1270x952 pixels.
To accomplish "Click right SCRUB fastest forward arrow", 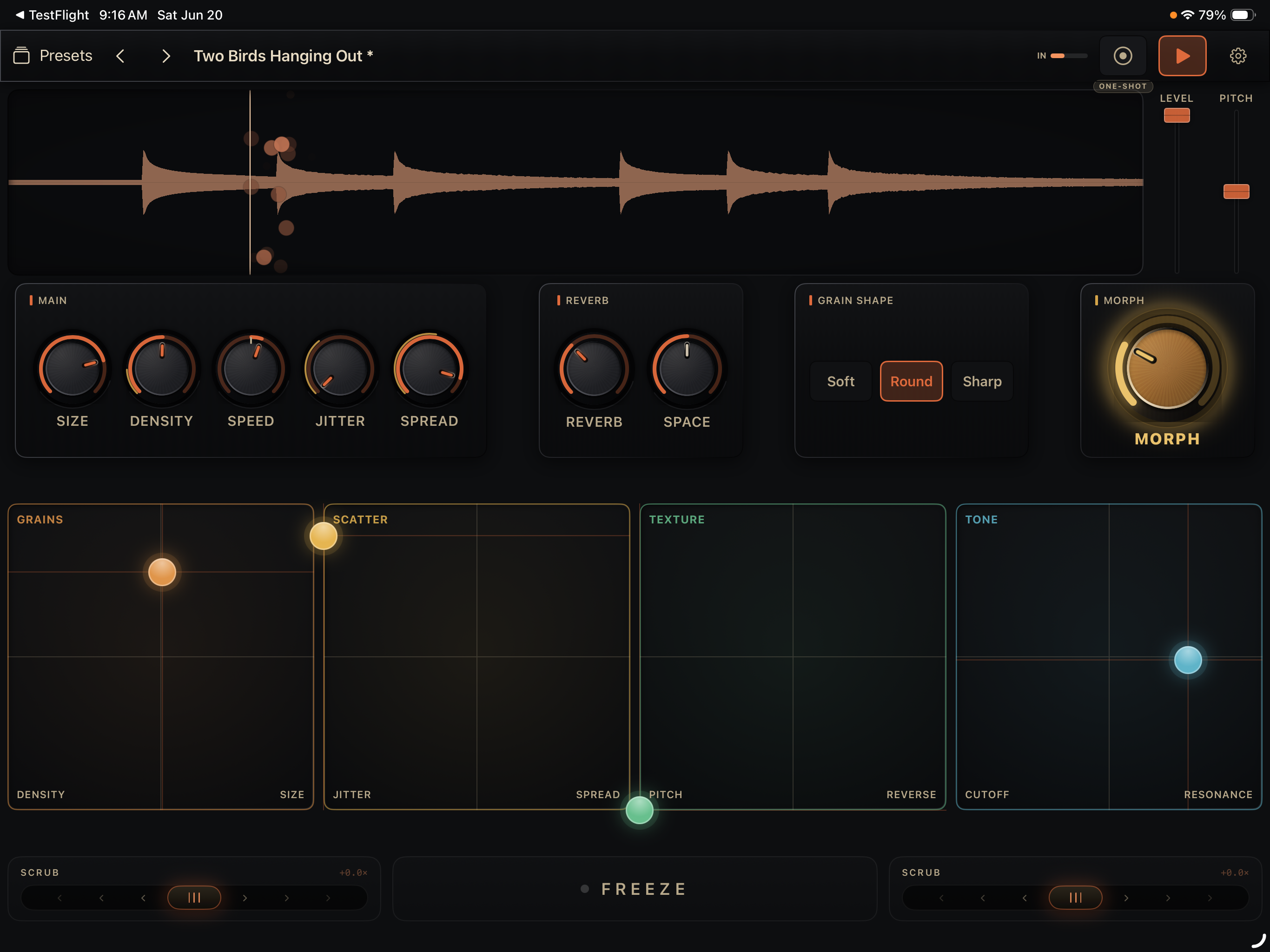I will [x=1209, y=898].
